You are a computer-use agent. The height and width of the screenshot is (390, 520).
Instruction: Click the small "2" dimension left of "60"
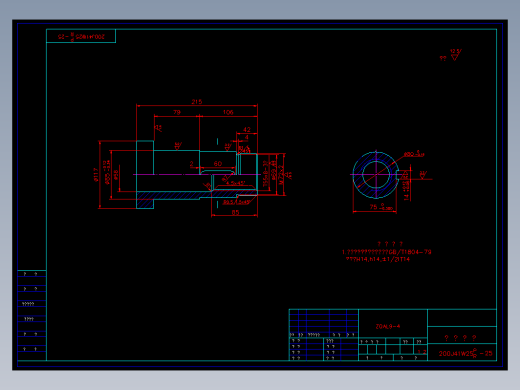pyautogui.click(x=191, y=164)
